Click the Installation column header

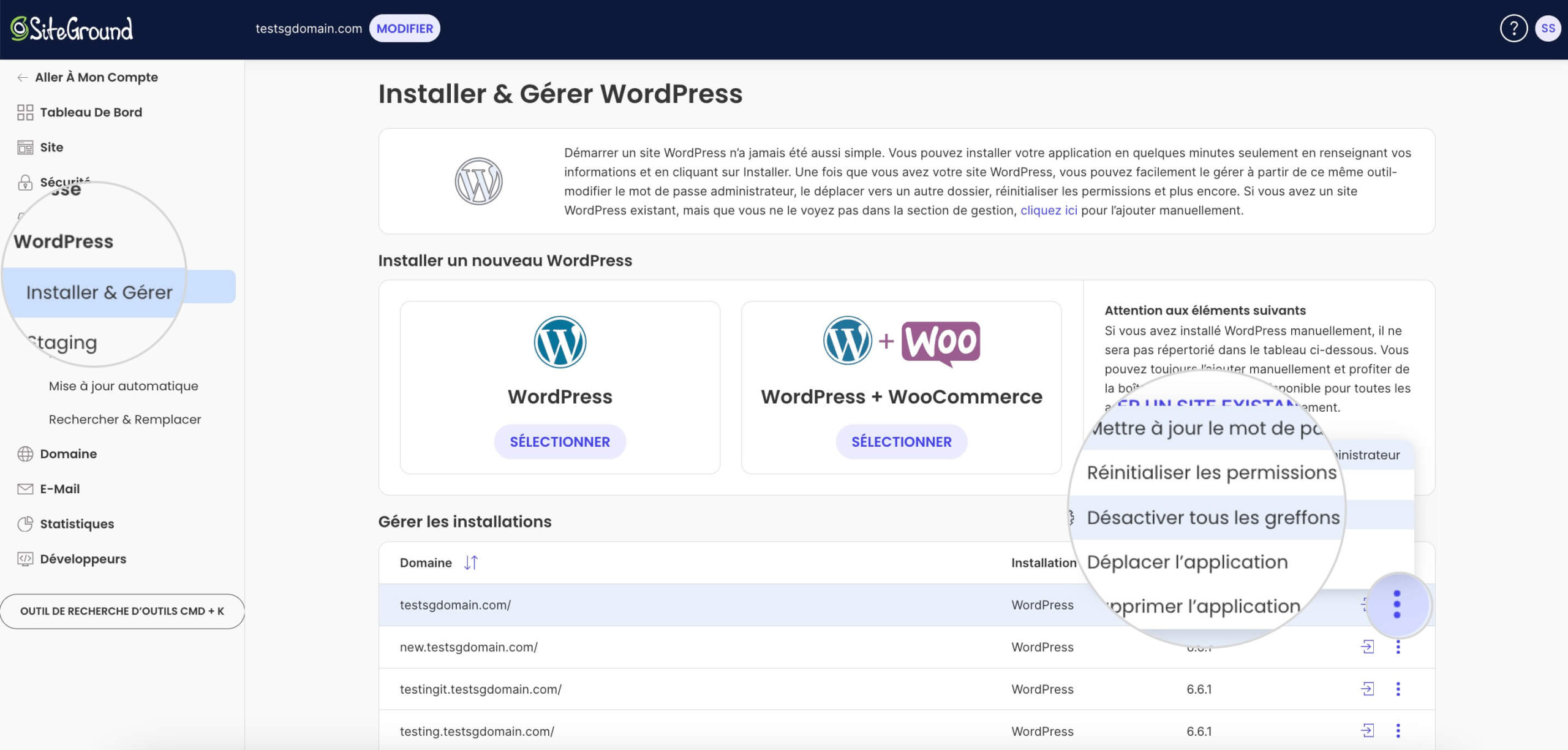coord(1044,562)
